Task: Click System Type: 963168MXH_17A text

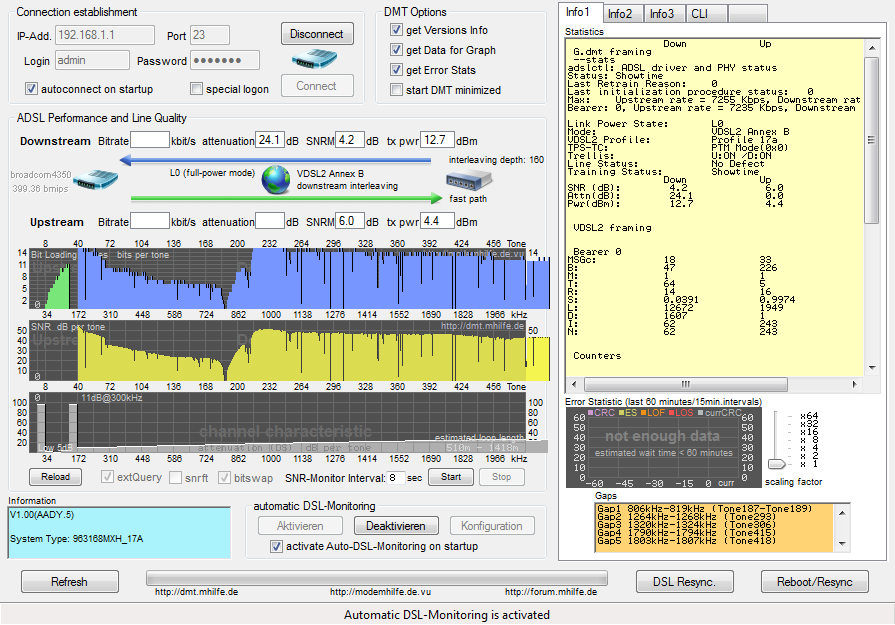Action: (x=76, y=538)
